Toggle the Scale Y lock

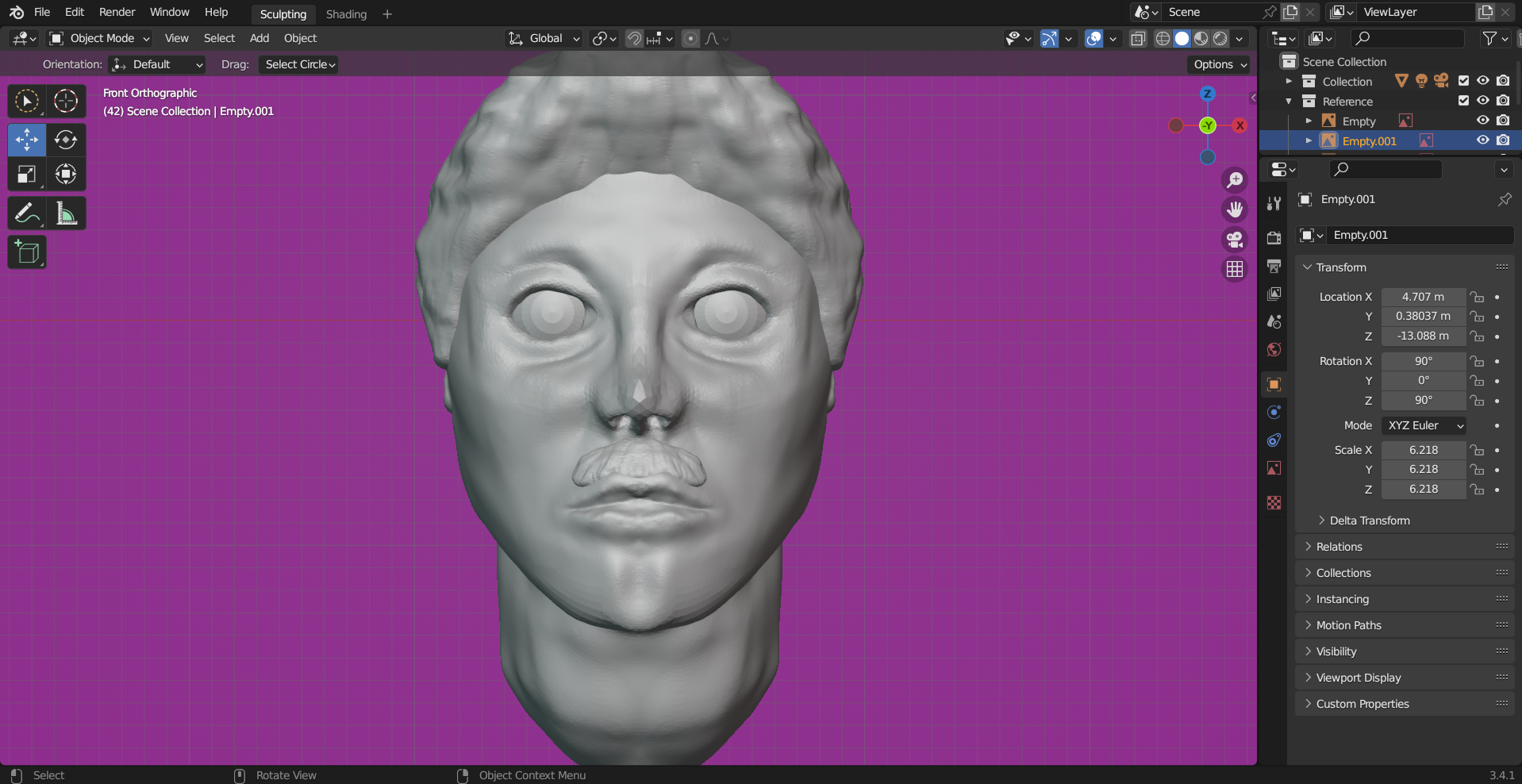[1477, 470]
